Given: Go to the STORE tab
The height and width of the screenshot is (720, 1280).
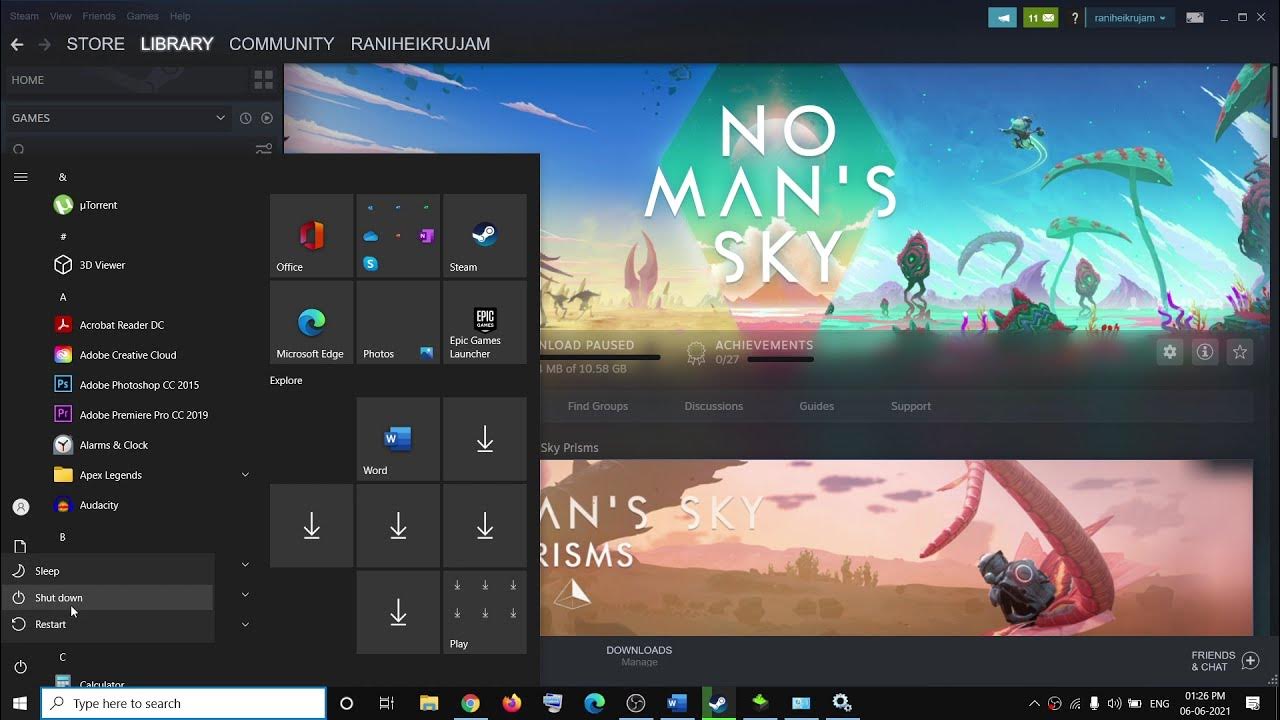Looking at the screenshot, I should (95, 44).
